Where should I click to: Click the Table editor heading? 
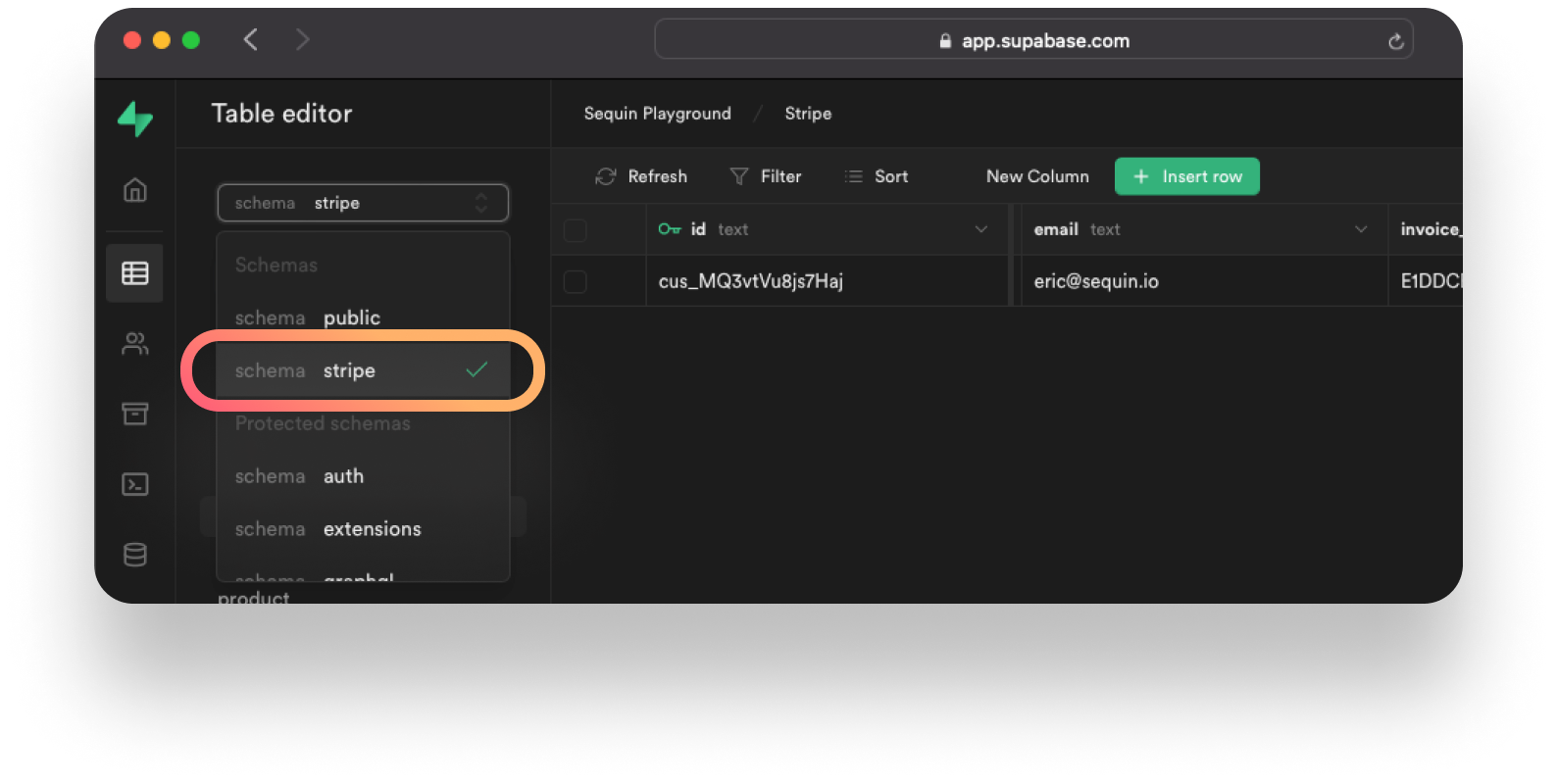coord(281,114)
